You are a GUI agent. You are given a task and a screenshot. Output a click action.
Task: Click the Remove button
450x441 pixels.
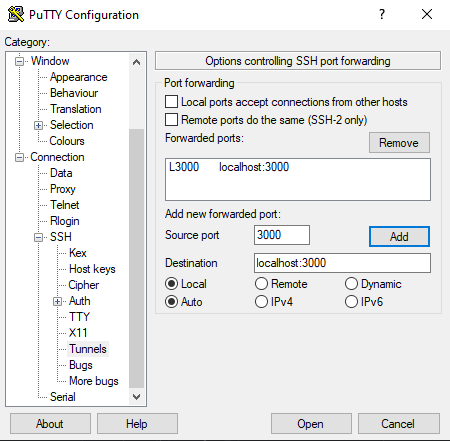[x=399, y=143]
